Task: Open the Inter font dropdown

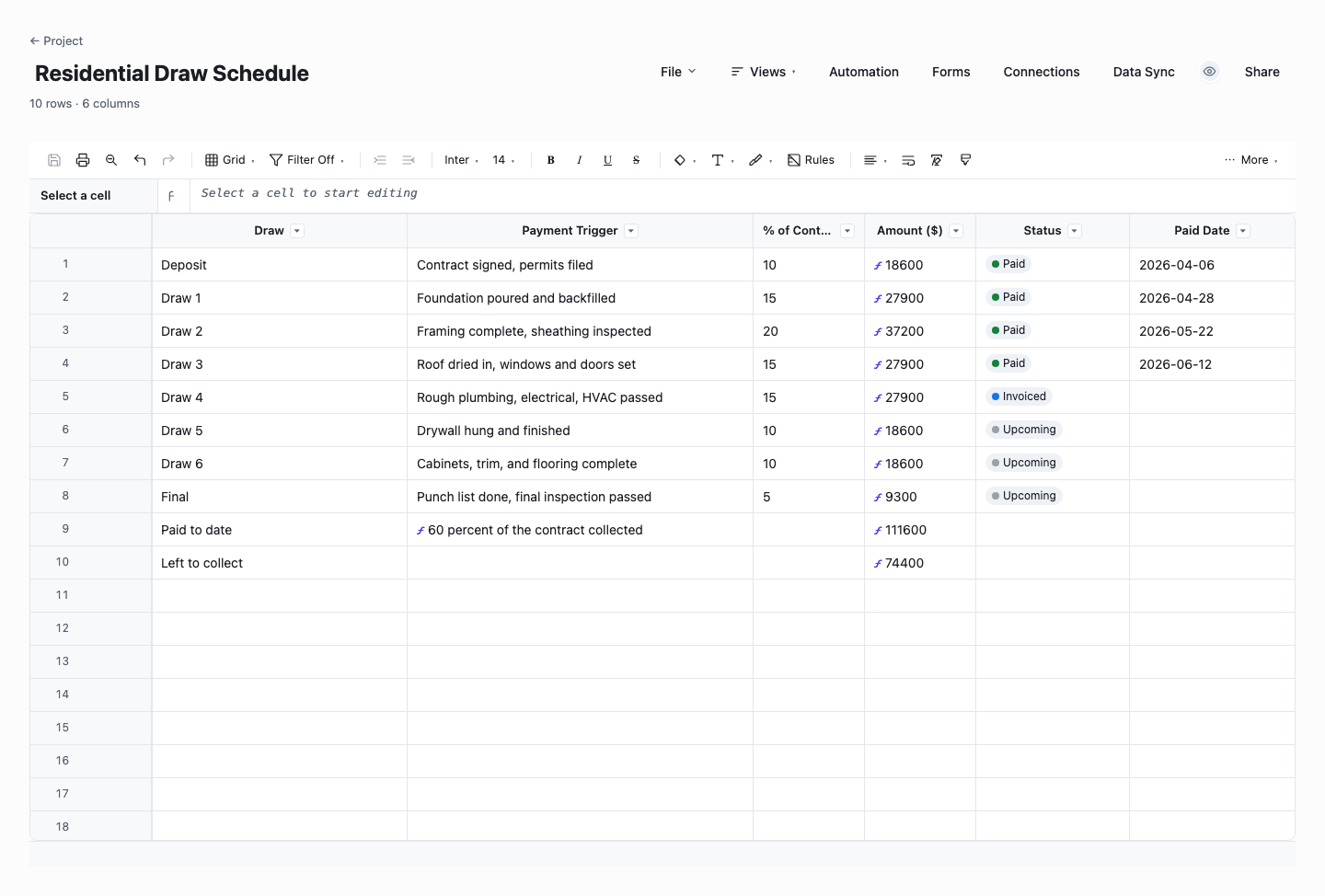Action: [x=461, y=160]
